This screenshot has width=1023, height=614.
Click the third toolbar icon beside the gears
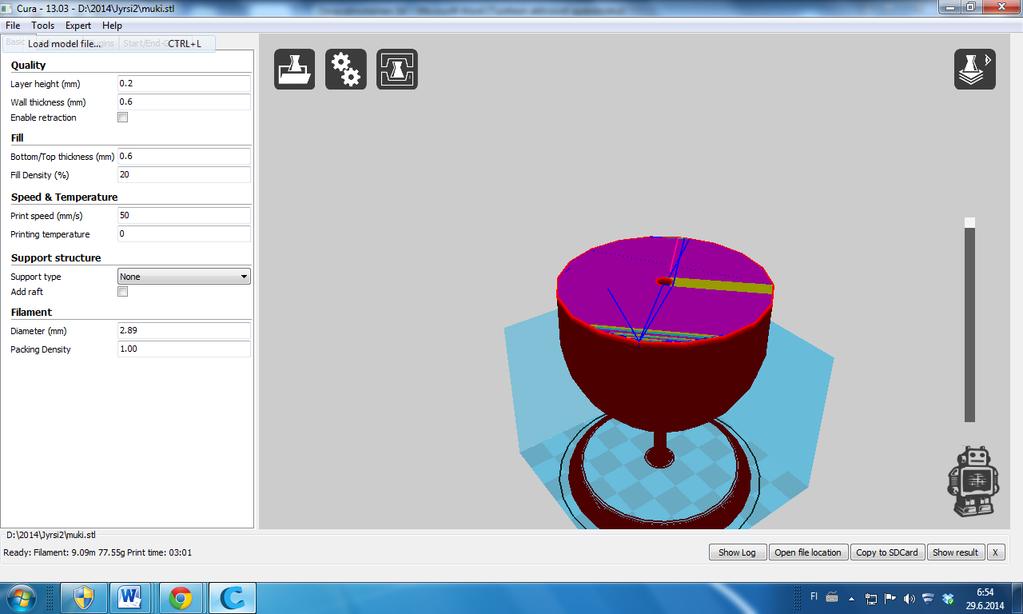point(397,69)
